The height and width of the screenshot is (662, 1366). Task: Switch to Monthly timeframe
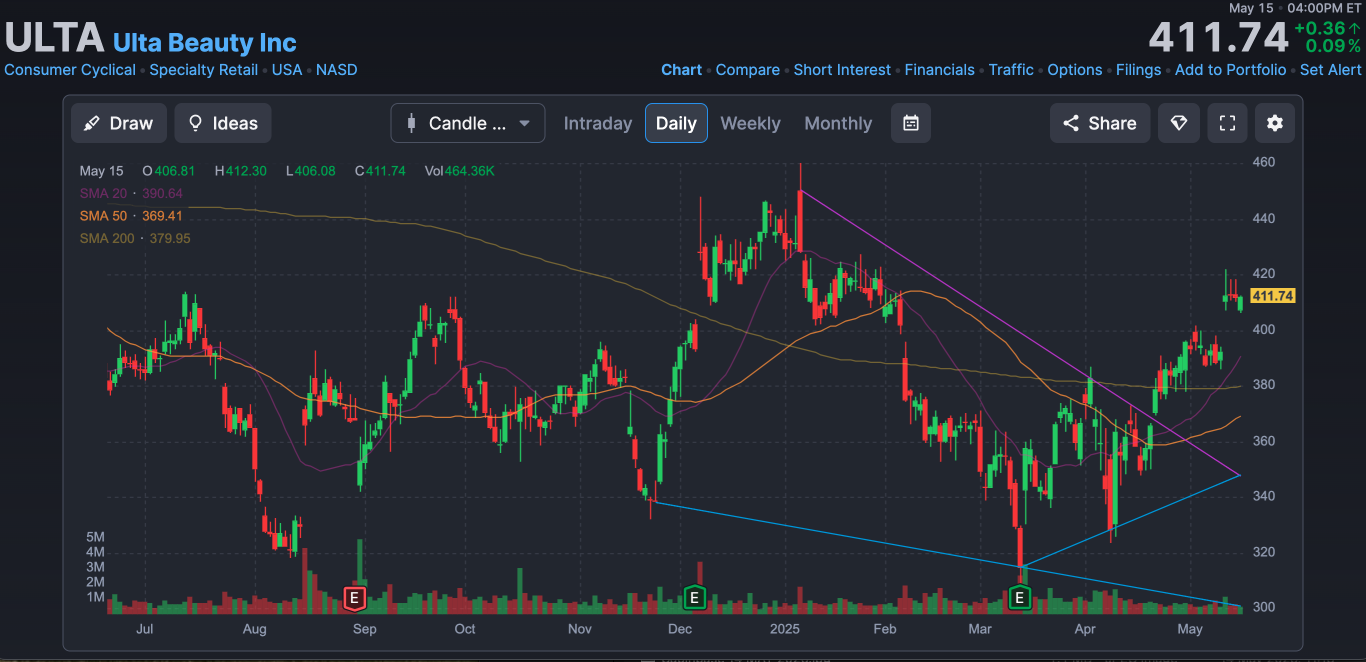click(x=838, y=123)
